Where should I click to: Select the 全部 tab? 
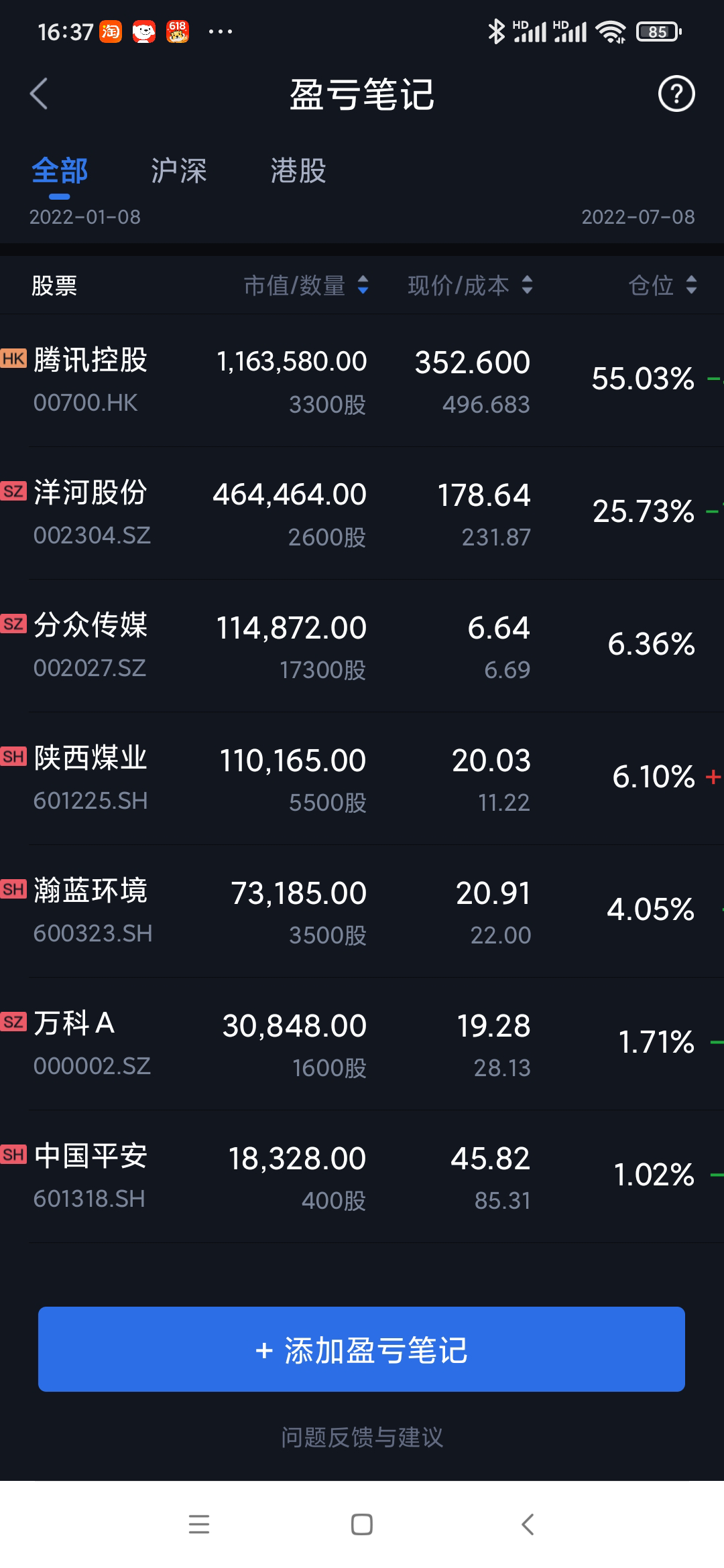pos(60,171)
